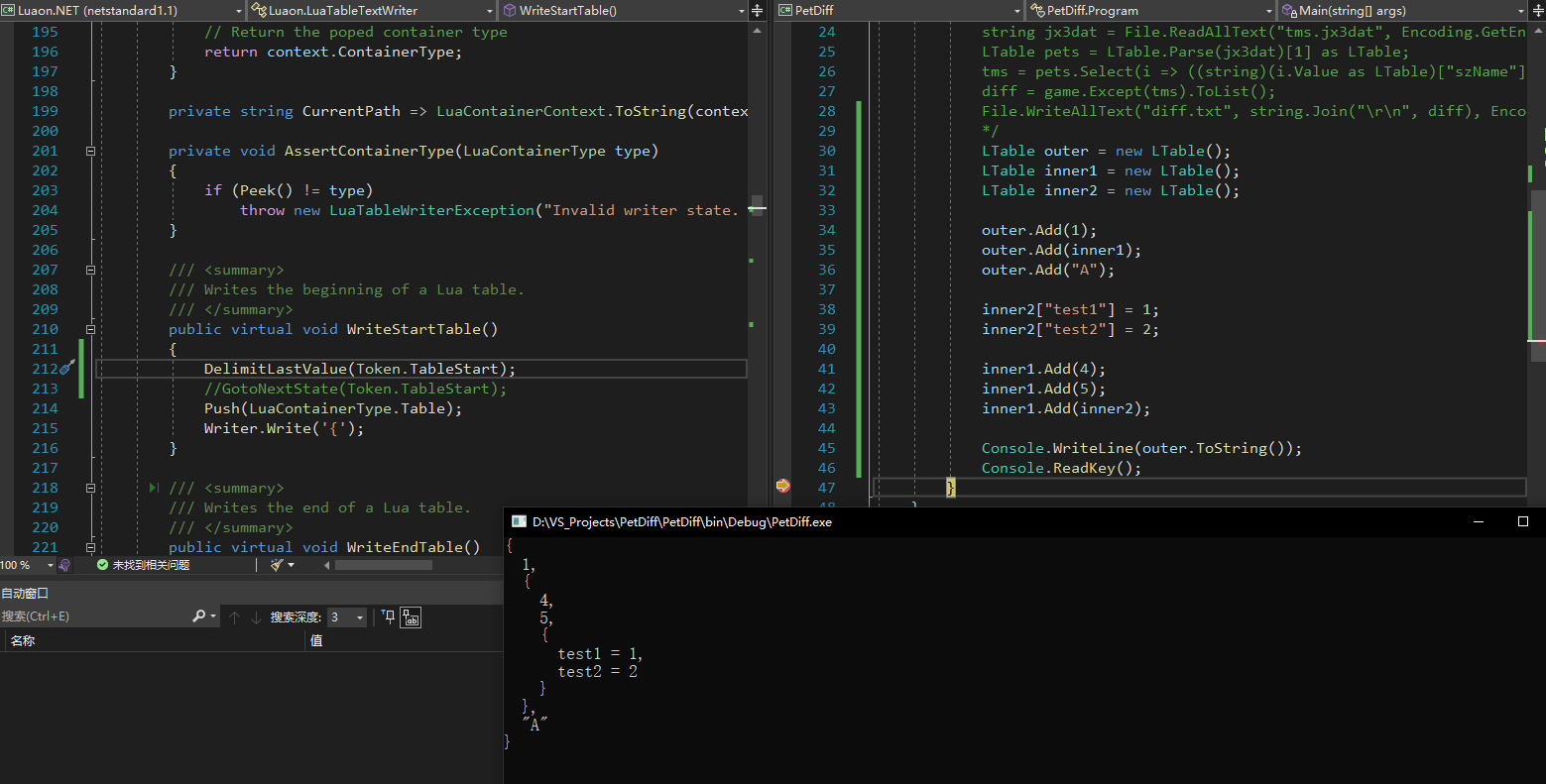
Task: Open the code cleanup dropdown arrow
Action: pos(292,565)
